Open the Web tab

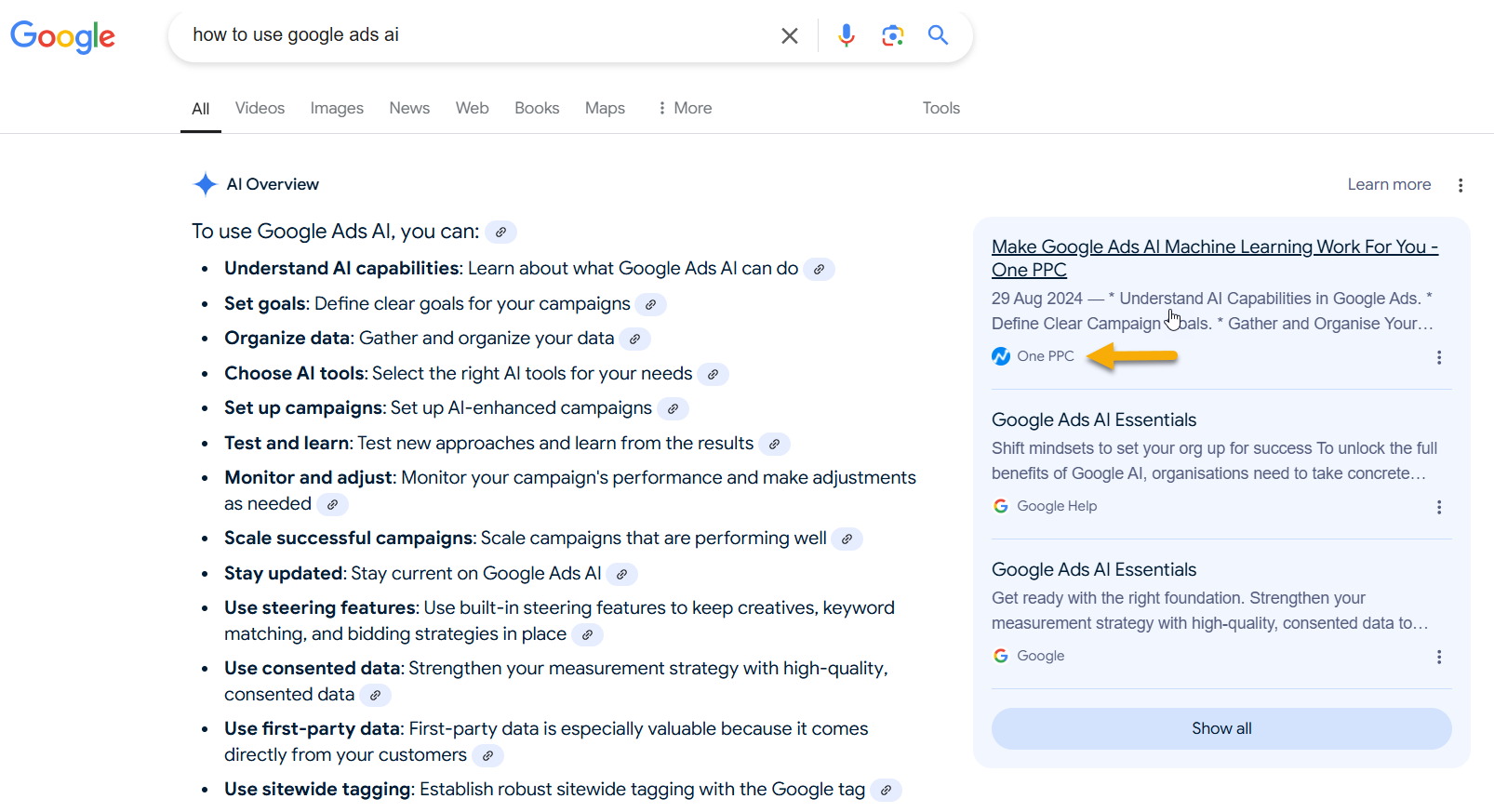coord(472,108)
